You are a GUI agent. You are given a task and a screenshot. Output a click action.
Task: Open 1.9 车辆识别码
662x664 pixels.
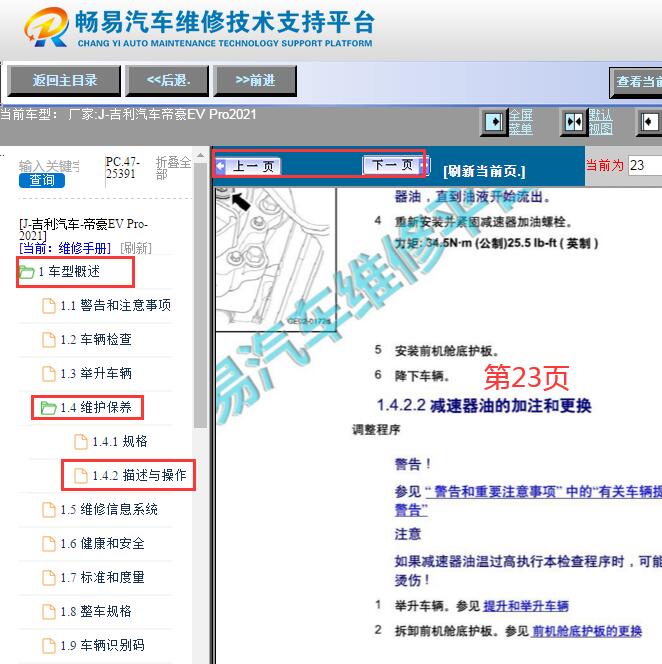pyautogui.click(x=102, y=646)
